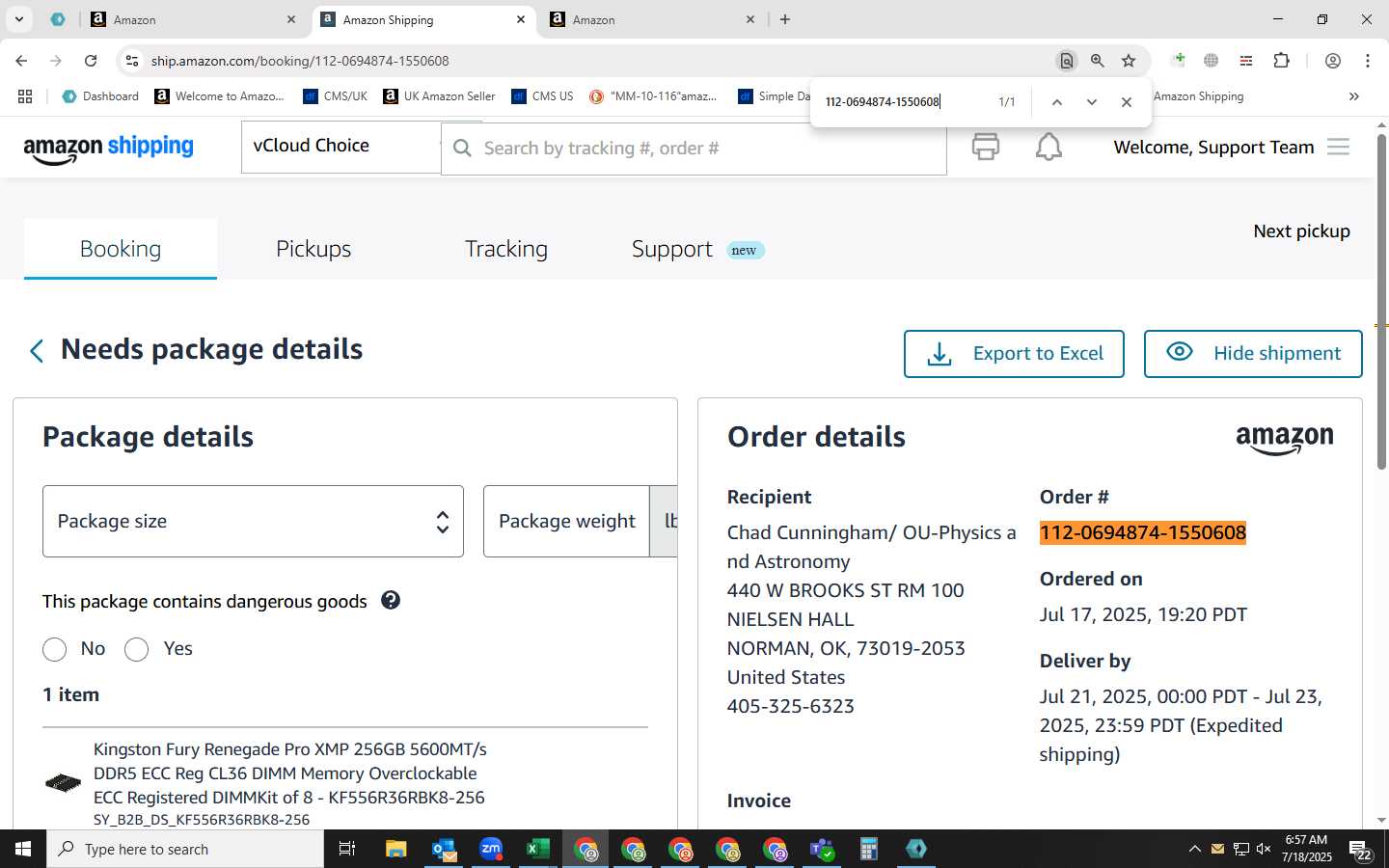
Task: Click the Next pickup label
Action: pyautogui.click(x=1301, y=231)
